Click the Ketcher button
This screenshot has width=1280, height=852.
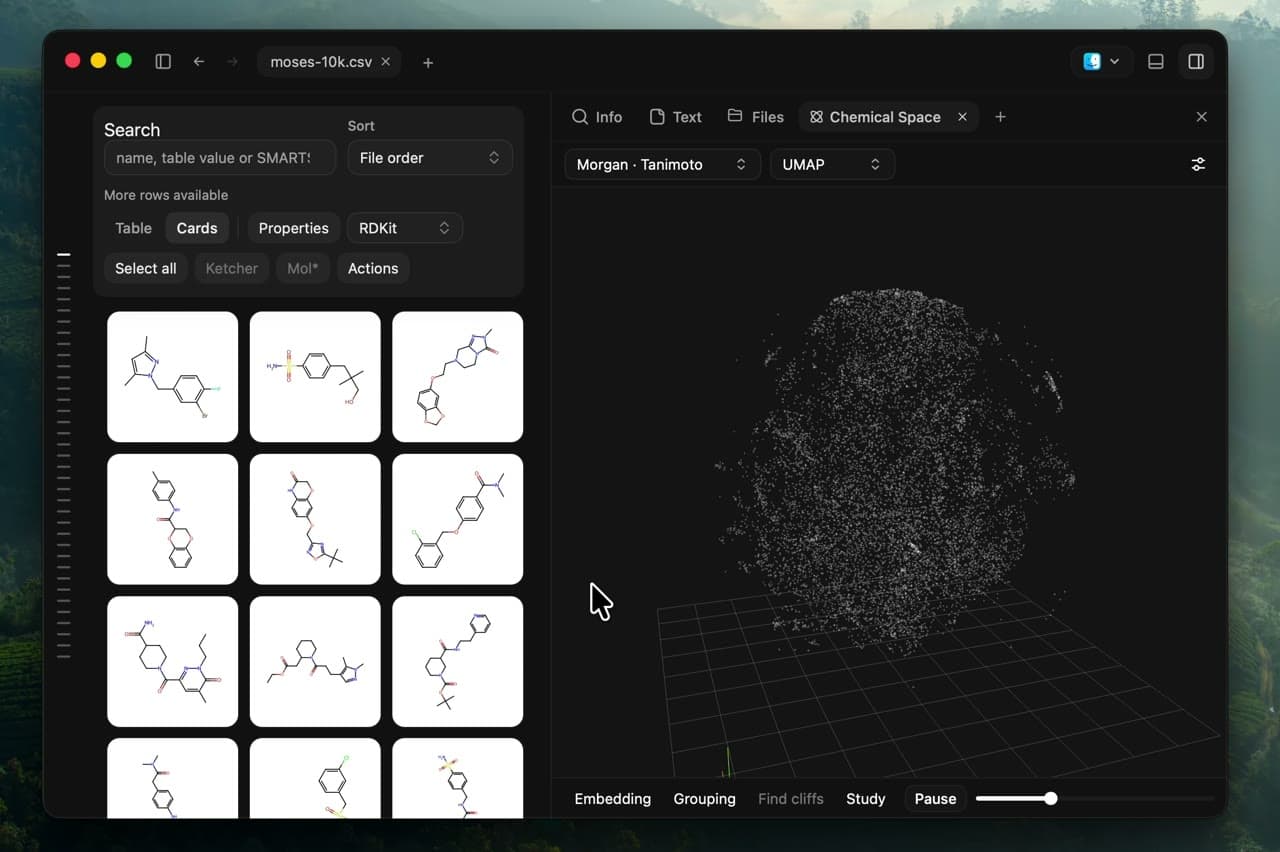(232, 268)
